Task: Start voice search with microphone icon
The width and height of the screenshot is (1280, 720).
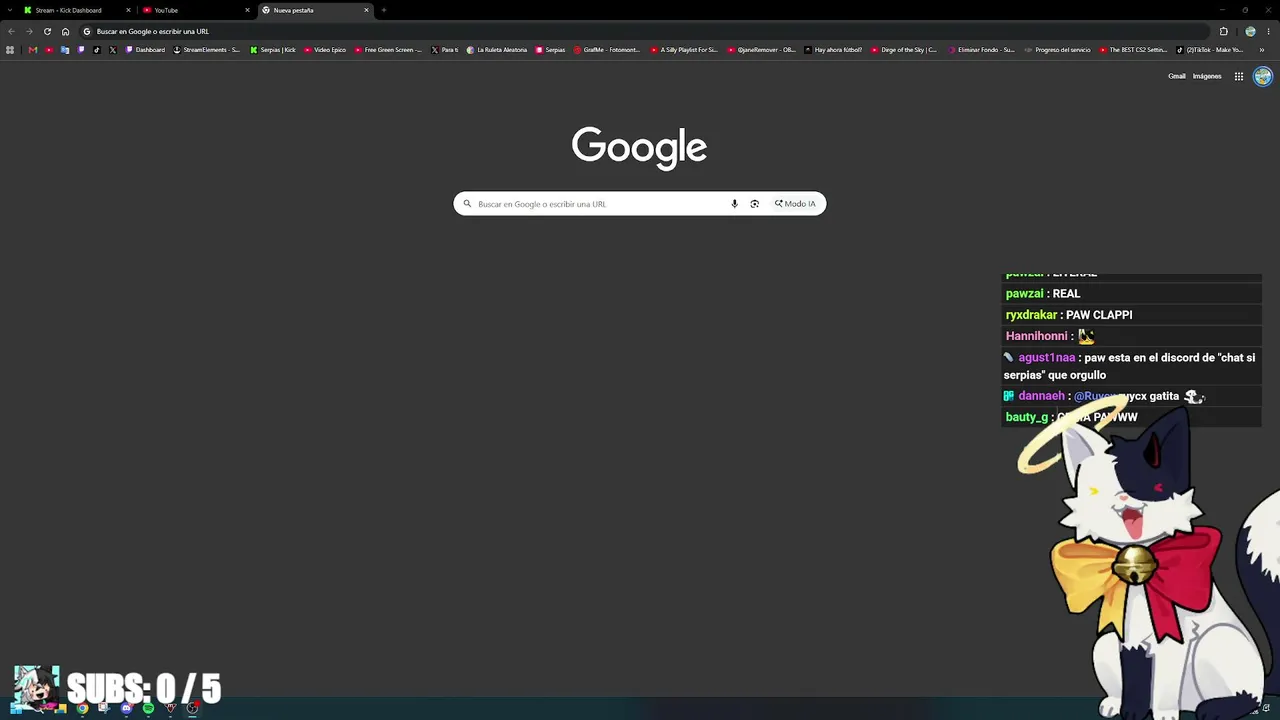Action: tap(734, 204)
